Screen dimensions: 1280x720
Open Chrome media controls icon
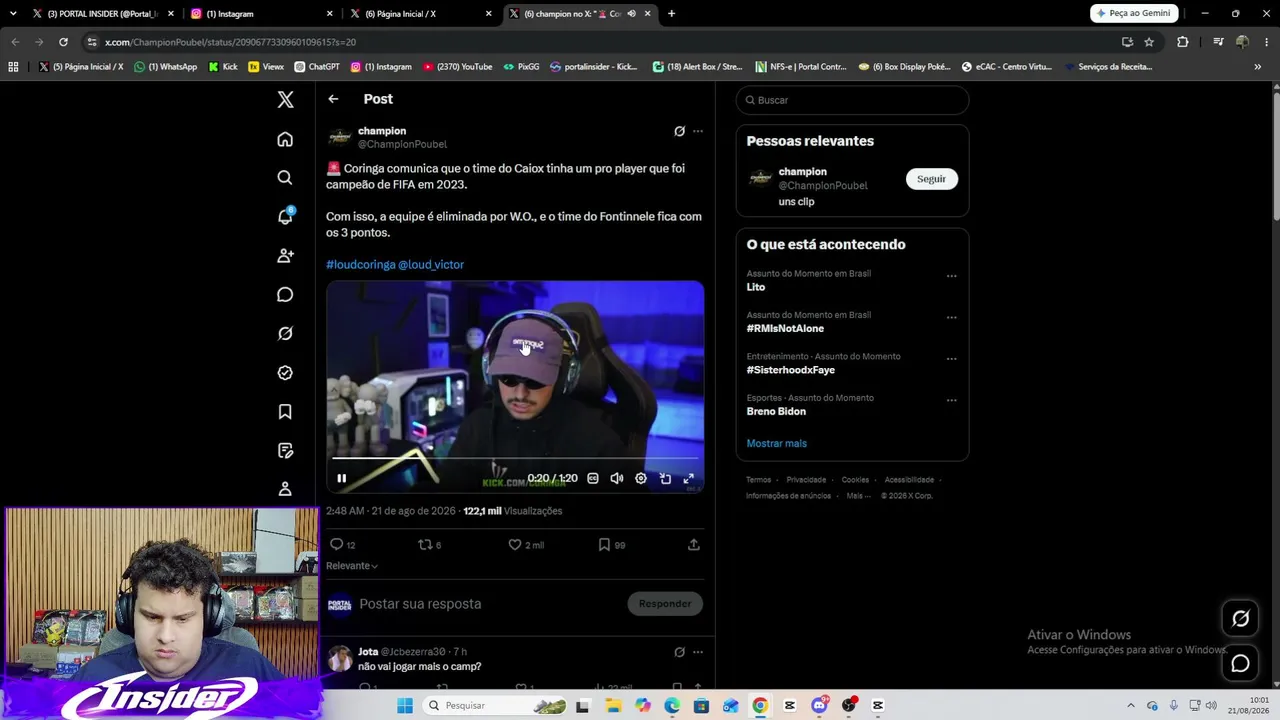coord(1218,42)
